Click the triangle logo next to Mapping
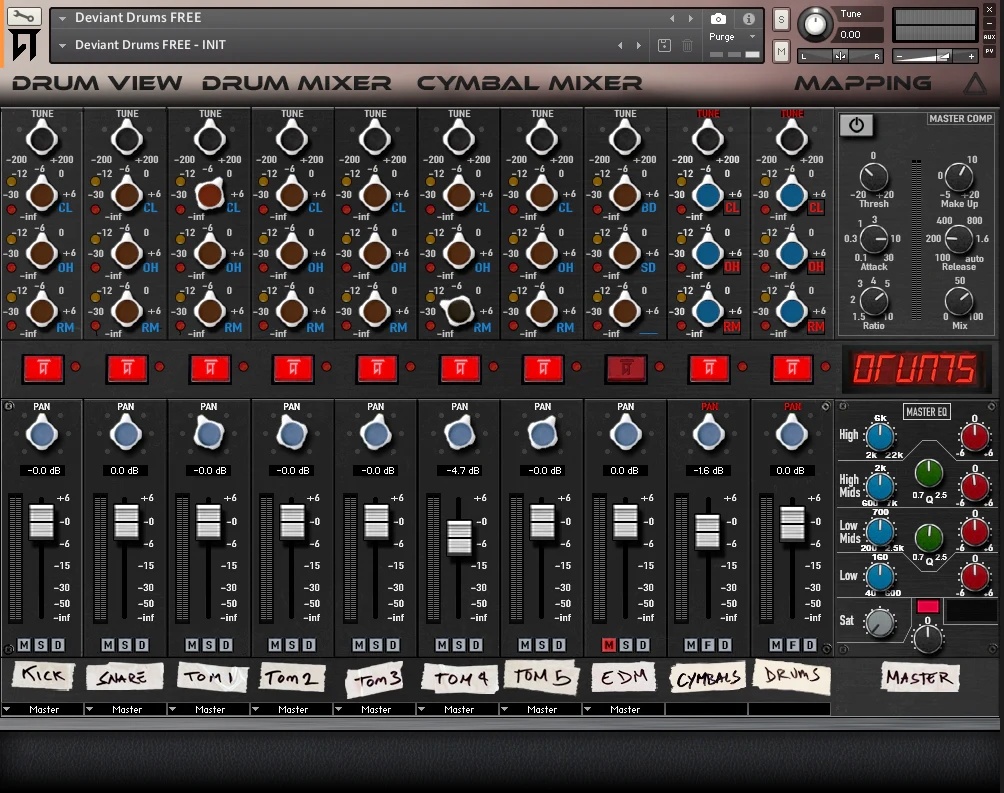Viewport: 1004px width, 793px height. (975, 83)
